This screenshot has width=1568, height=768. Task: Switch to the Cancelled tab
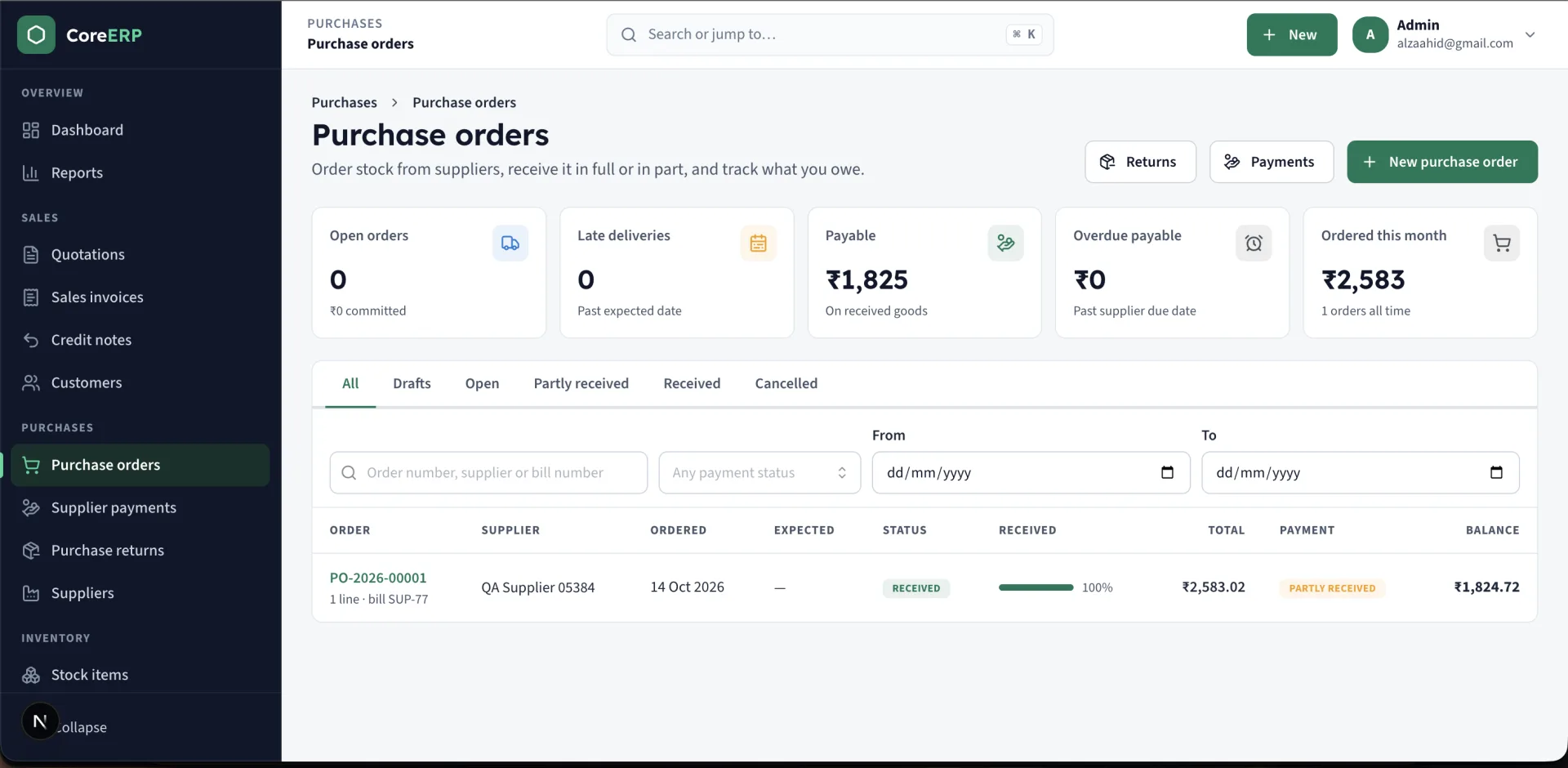pyautogui.click(x=786, y=383)
